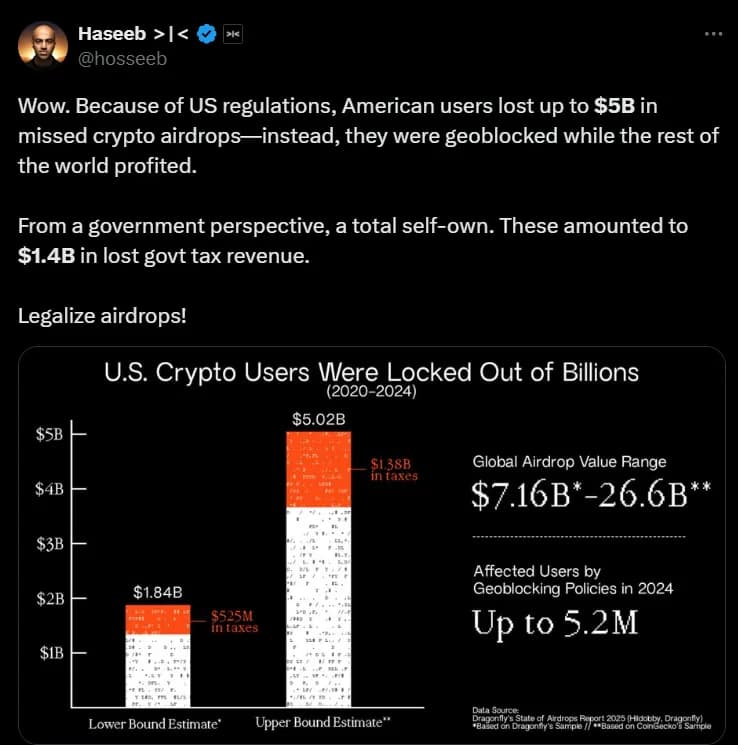Click the affiliate badge next to the verified checkmark
The height and width of the screenshot is (745, 738).
pos(233,35)
